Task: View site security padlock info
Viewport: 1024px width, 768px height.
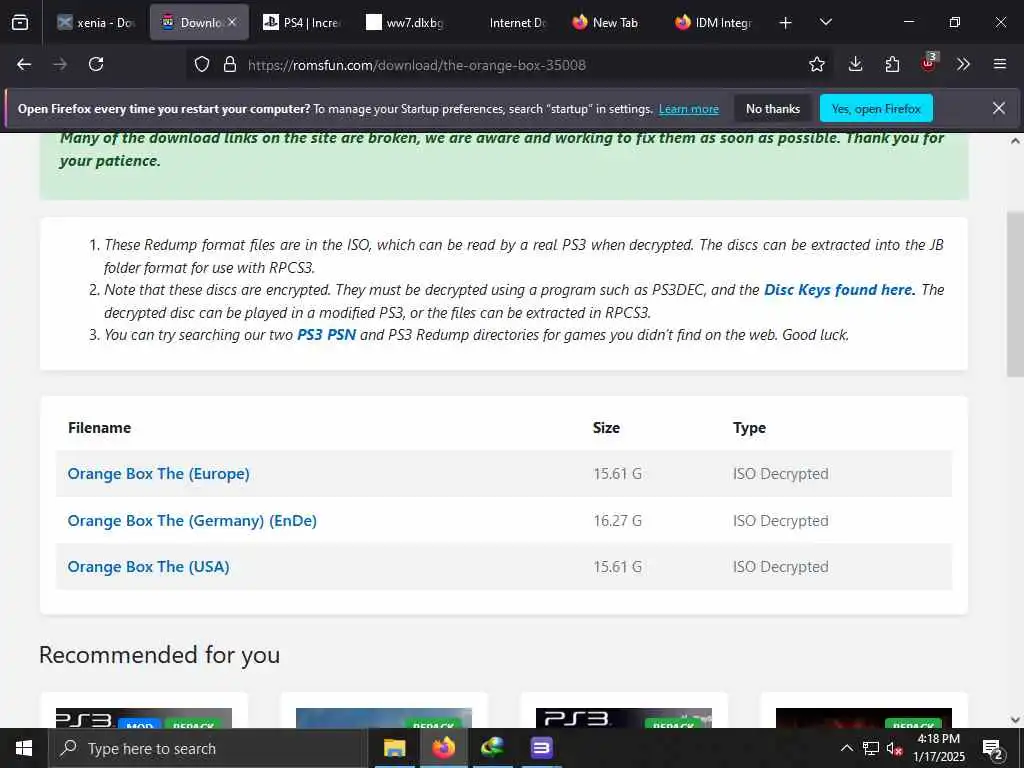Action: [229, 64]
